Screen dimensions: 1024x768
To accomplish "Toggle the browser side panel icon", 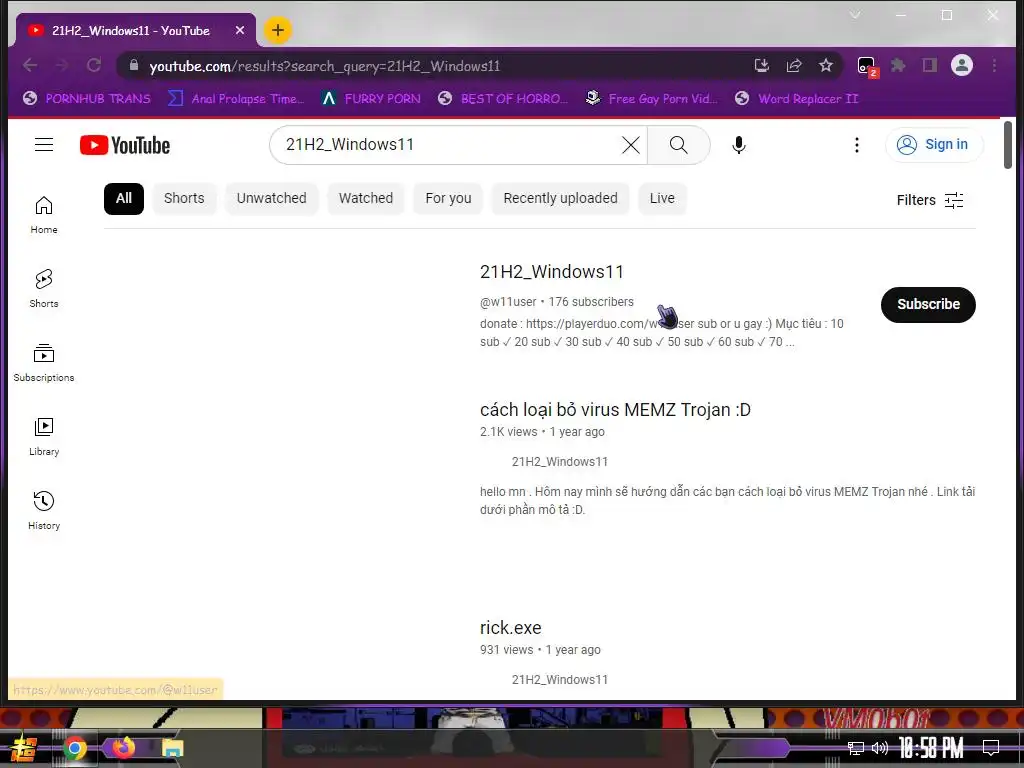I will point(930,65).
